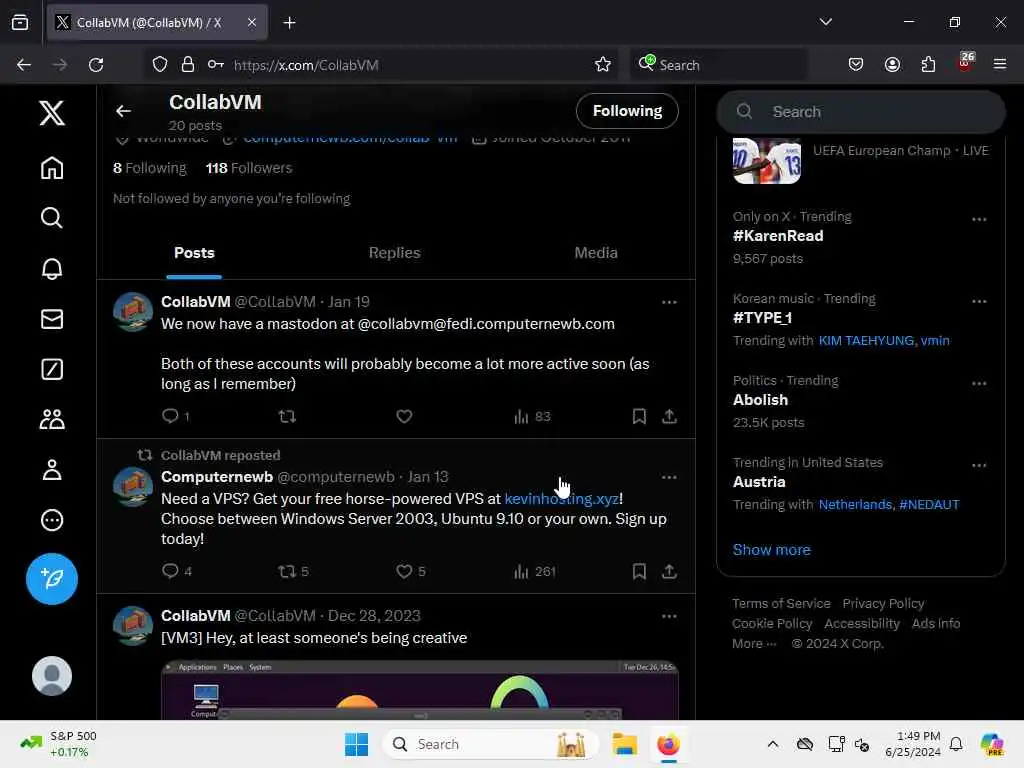This screenshot has width=1024, height=768.
Task: Open More circle icon in sidebar
Action: click(x=52, y=520)
